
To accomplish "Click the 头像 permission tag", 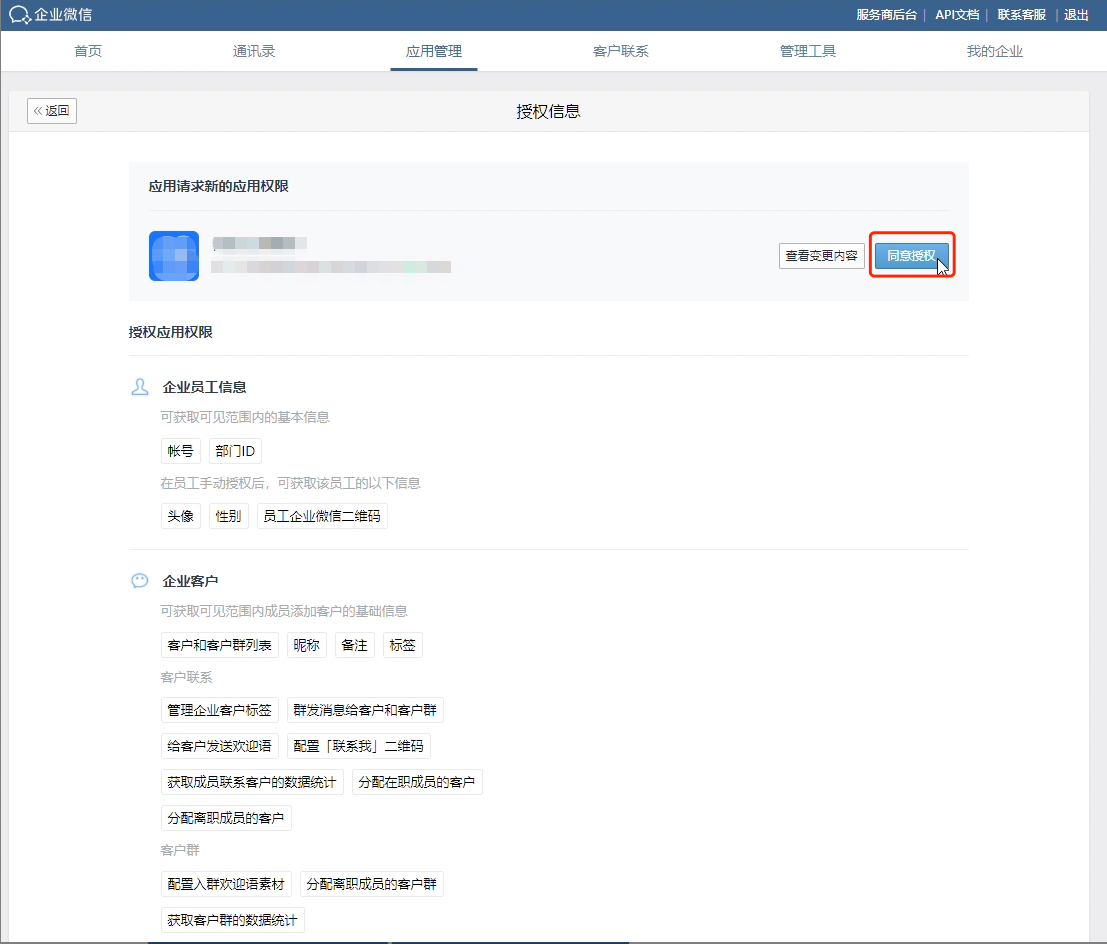I will (181, 516).
